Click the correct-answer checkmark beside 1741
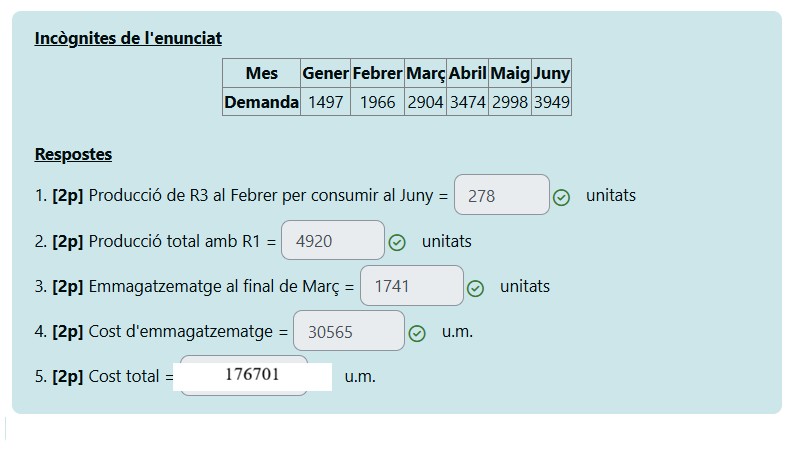Viewport: 790px width, 451px height. 476,288
